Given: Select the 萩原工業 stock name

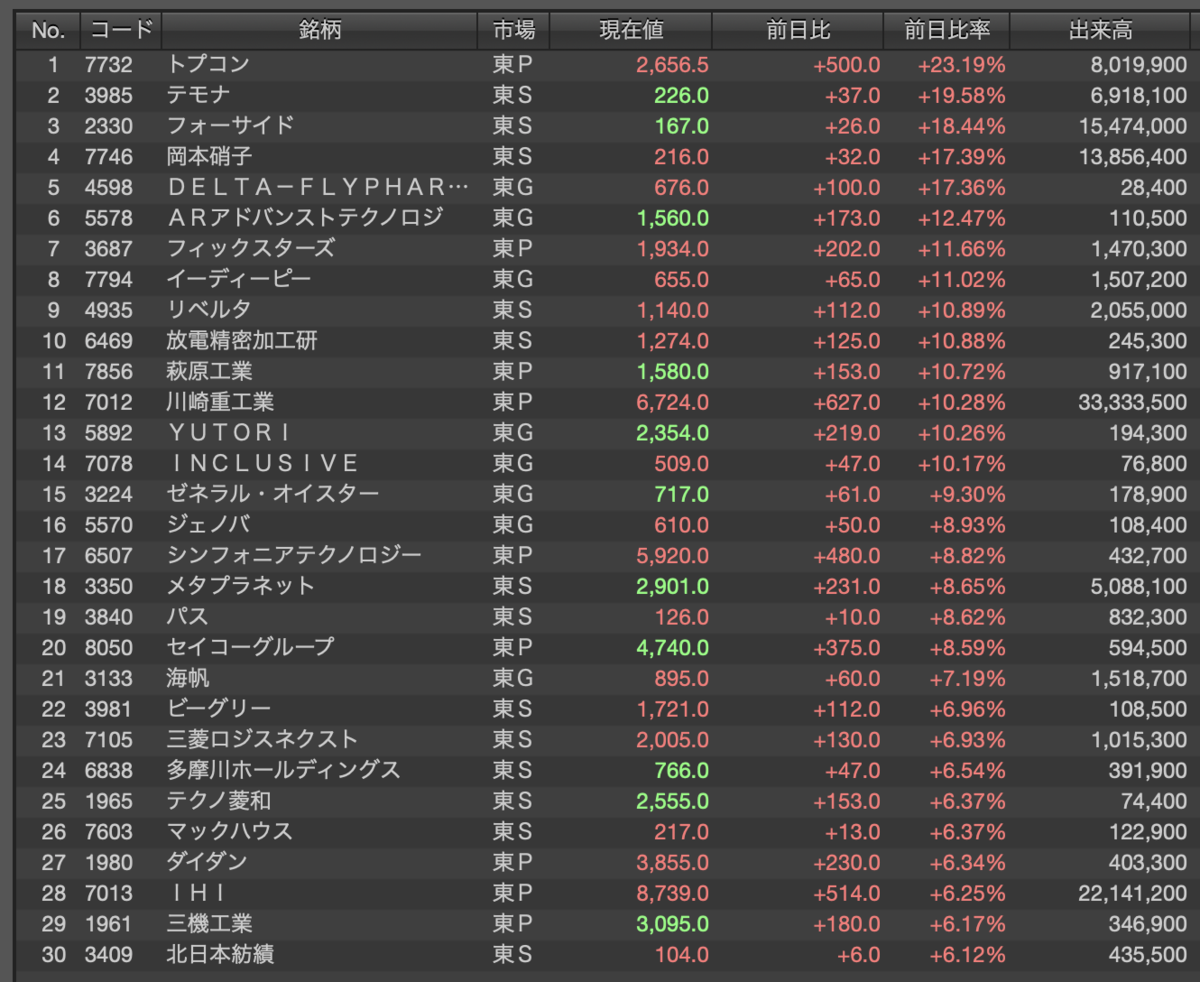Looking at the screenshot, I should pyautogui.click(x=209, y=372).
